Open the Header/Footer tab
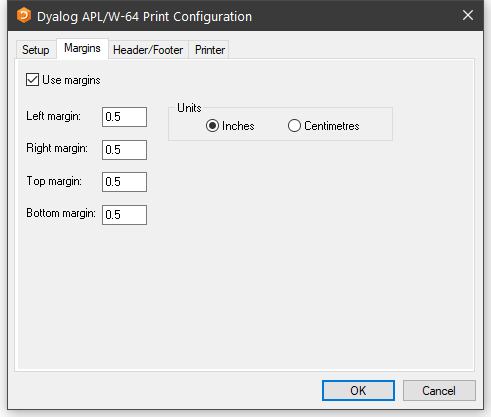Viewport: 491px width, 417px height. pos(148,50)
